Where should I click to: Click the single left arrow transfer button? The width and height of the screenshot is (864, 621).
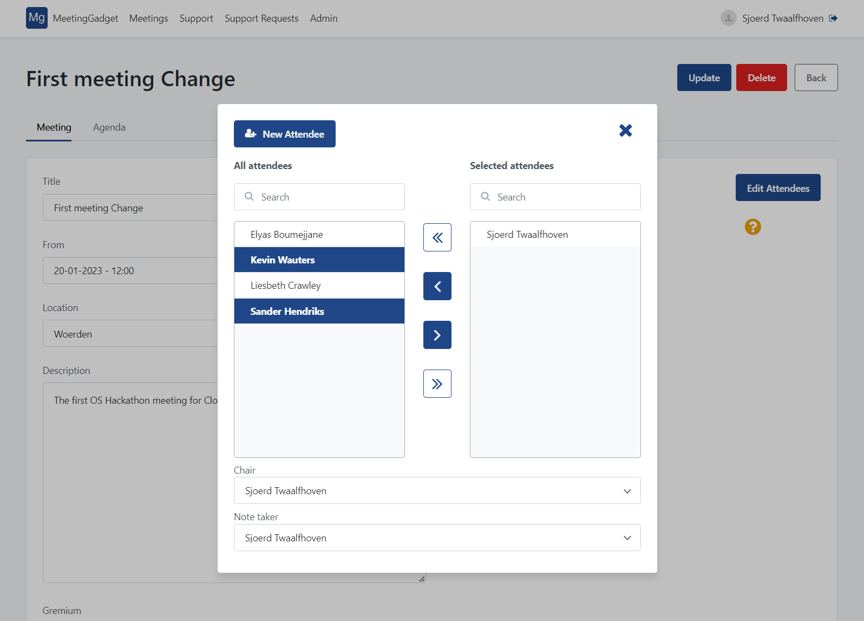point(437,286)
